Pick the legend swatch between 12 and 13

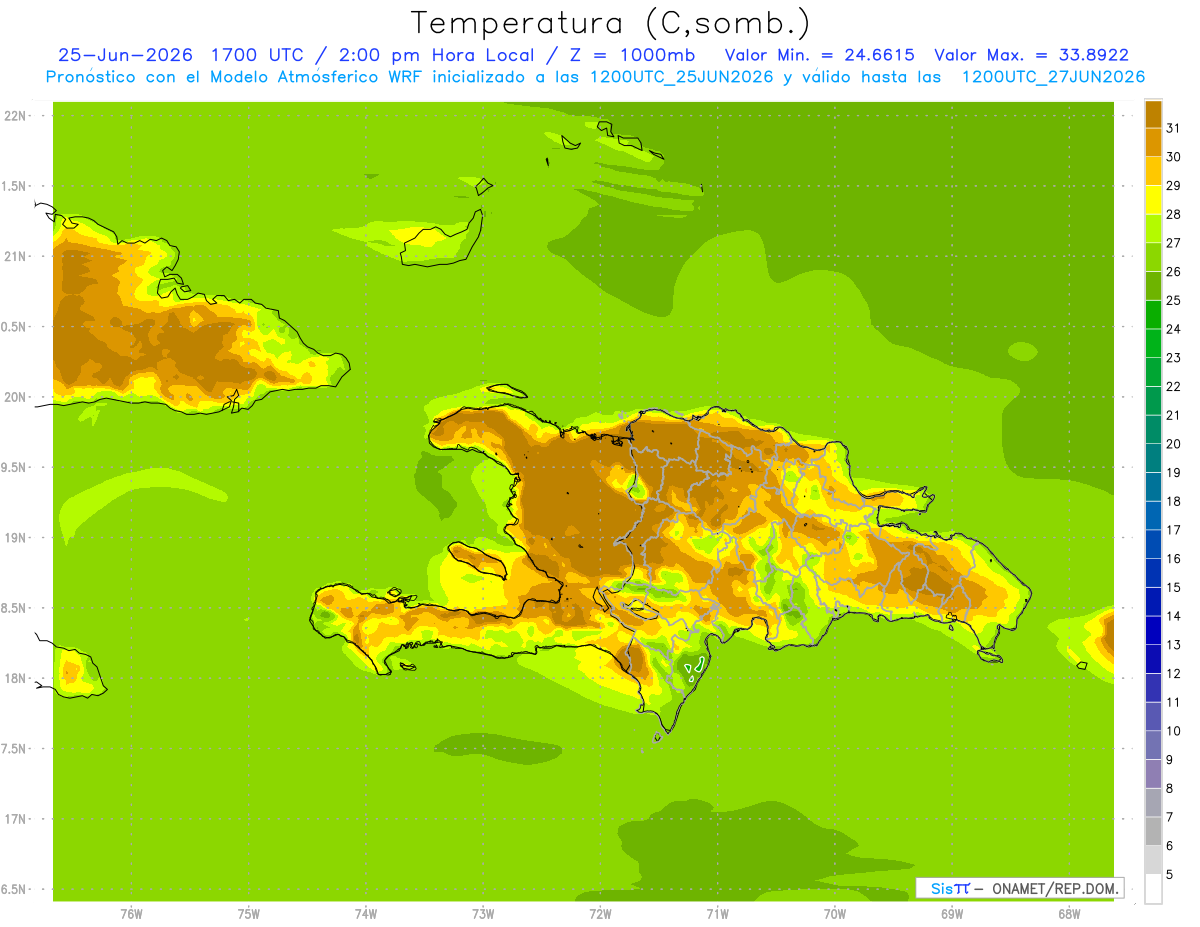(1153, 659)
